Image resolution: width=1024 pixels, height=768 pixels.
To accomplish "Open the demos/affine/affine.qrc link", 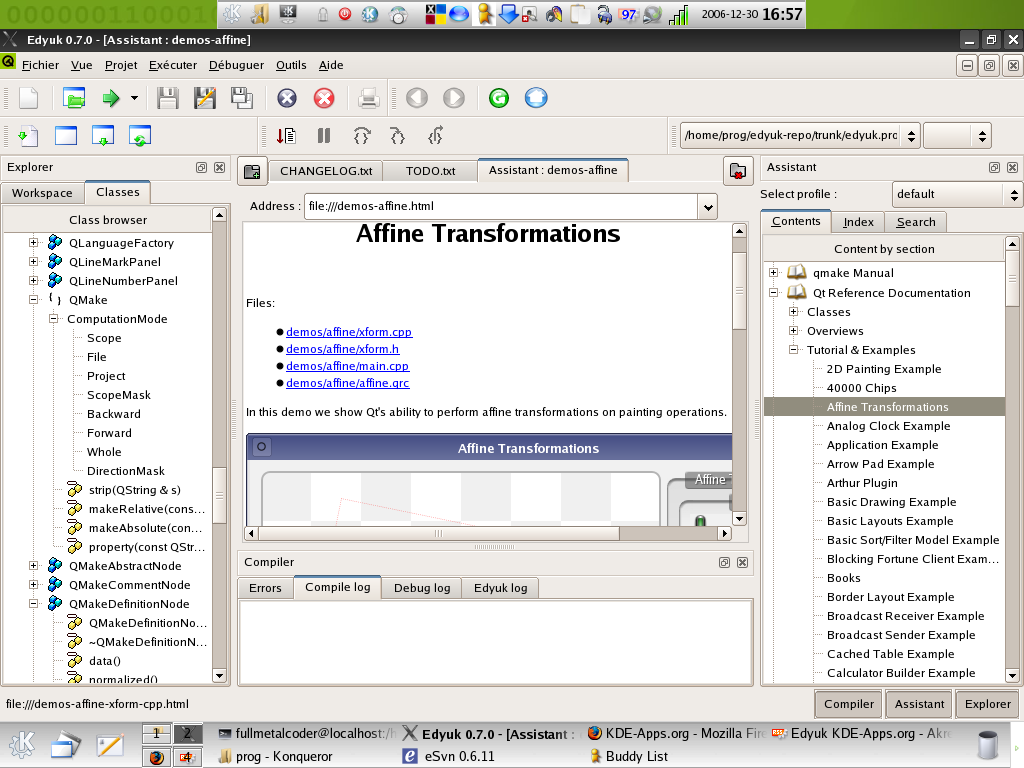I will (347, 383).
